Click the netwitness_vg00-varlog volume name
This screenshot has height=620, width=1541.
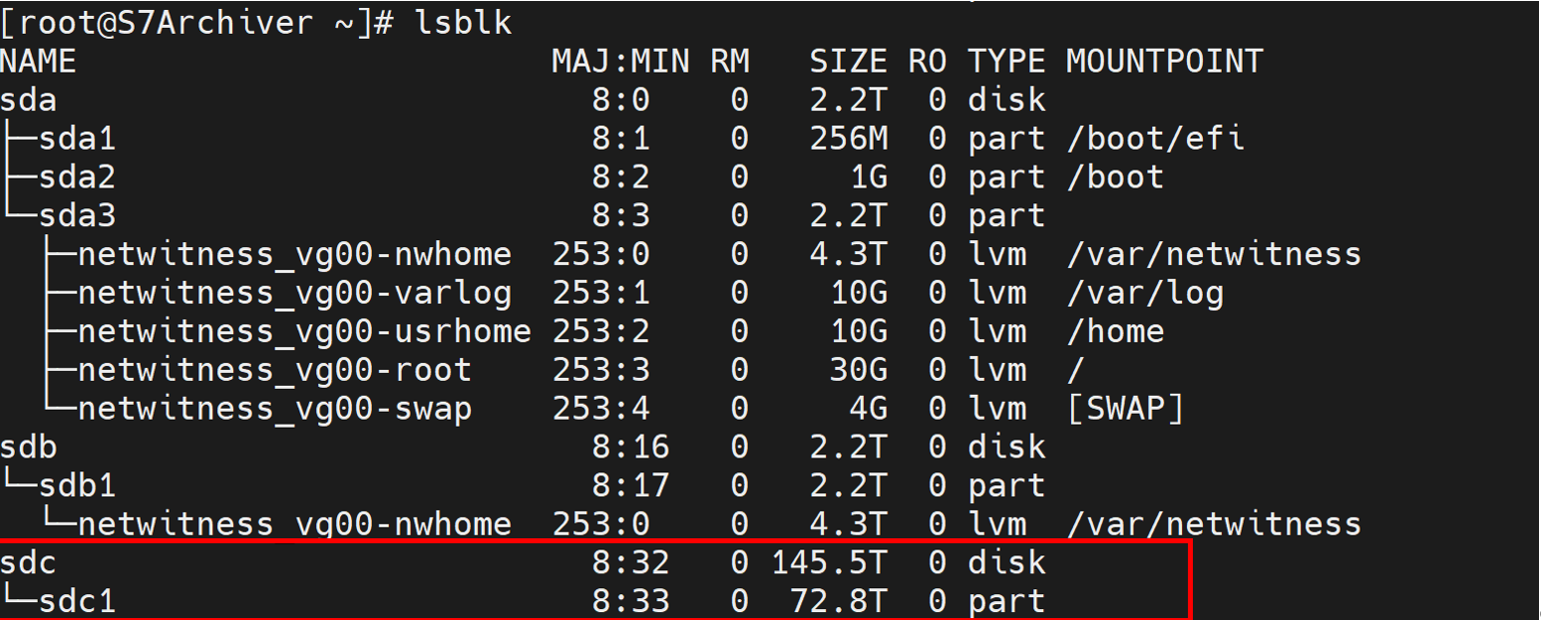pyautogui.click(x=294, y=293)
